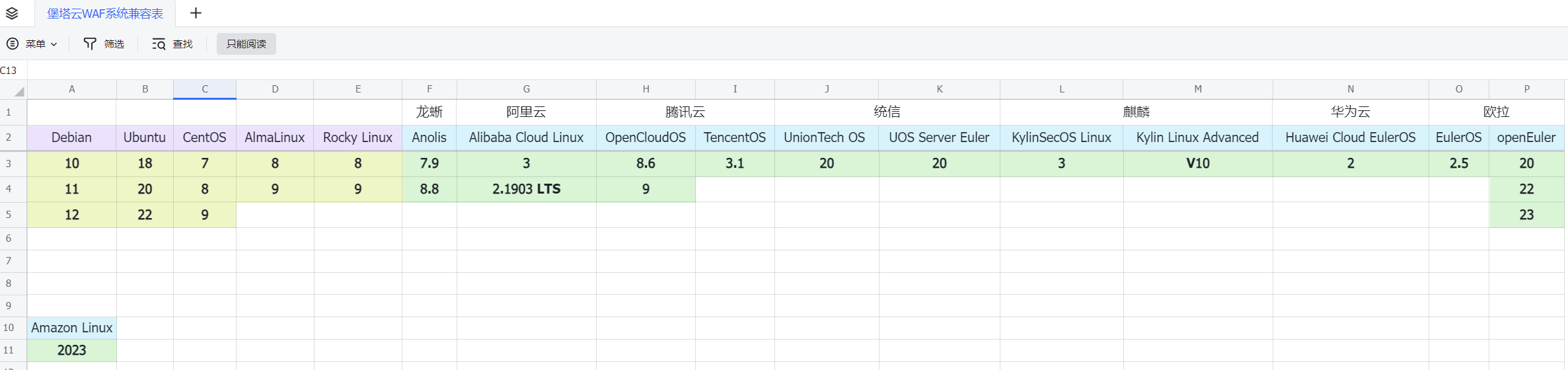Select column G header
1568x370 pixels.
[527, 89]
